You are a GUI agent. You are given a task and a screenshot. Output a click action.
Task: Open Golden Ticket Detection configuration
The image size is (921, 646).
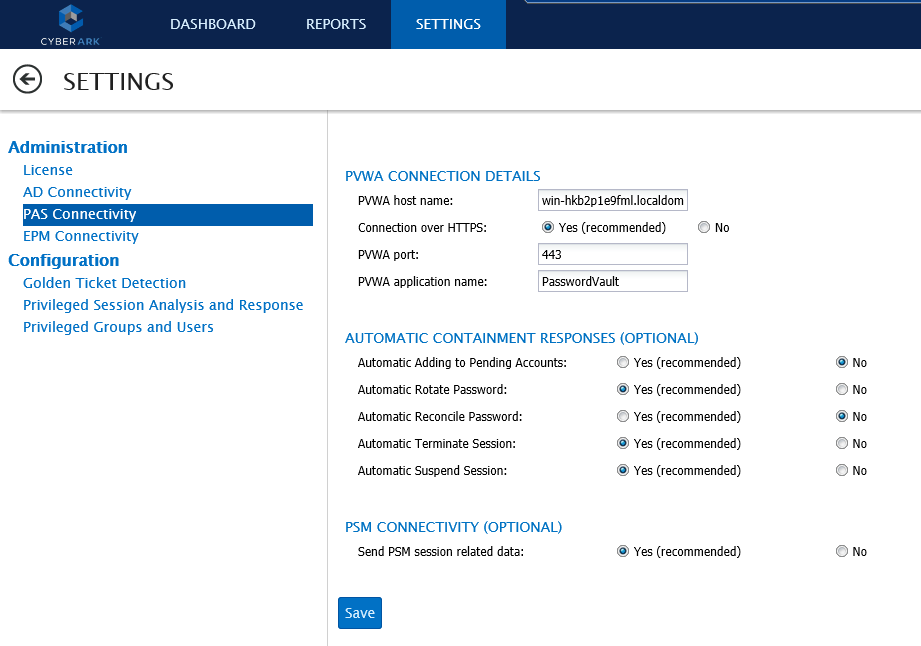click(104, 283)
